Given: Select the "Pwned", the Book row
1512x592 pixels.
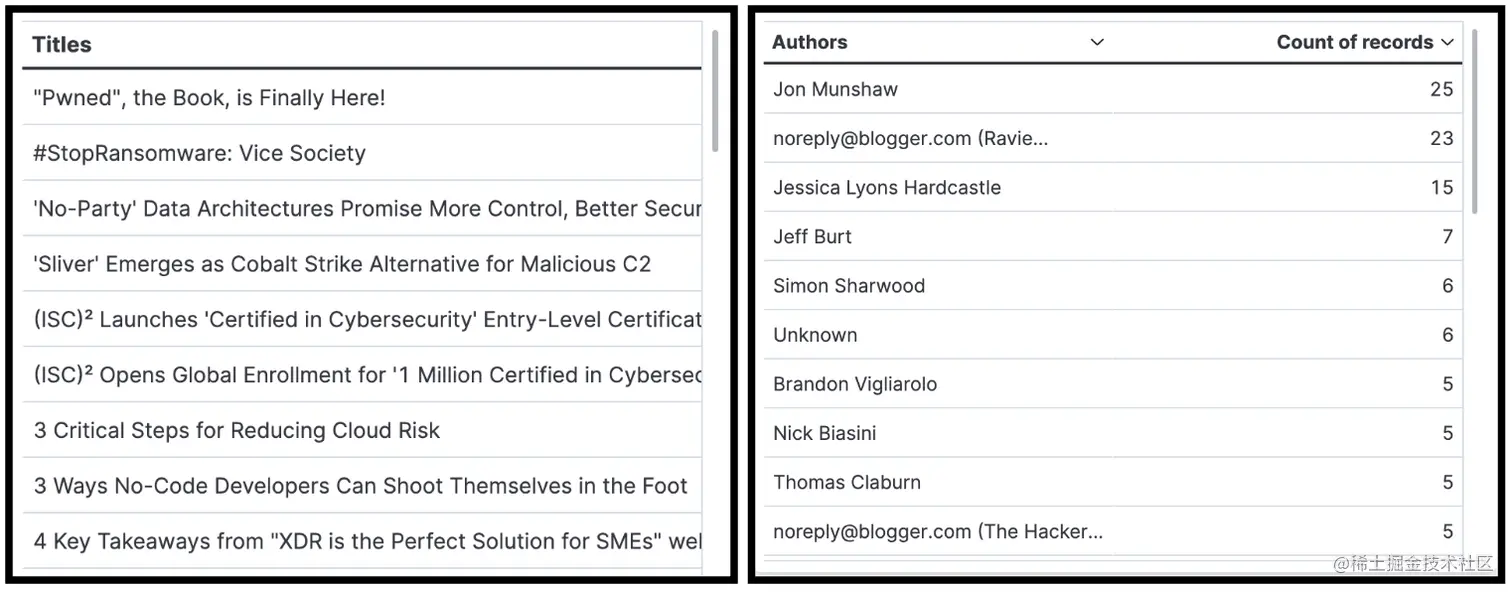Looking at the screenshot, I should 362,98.
